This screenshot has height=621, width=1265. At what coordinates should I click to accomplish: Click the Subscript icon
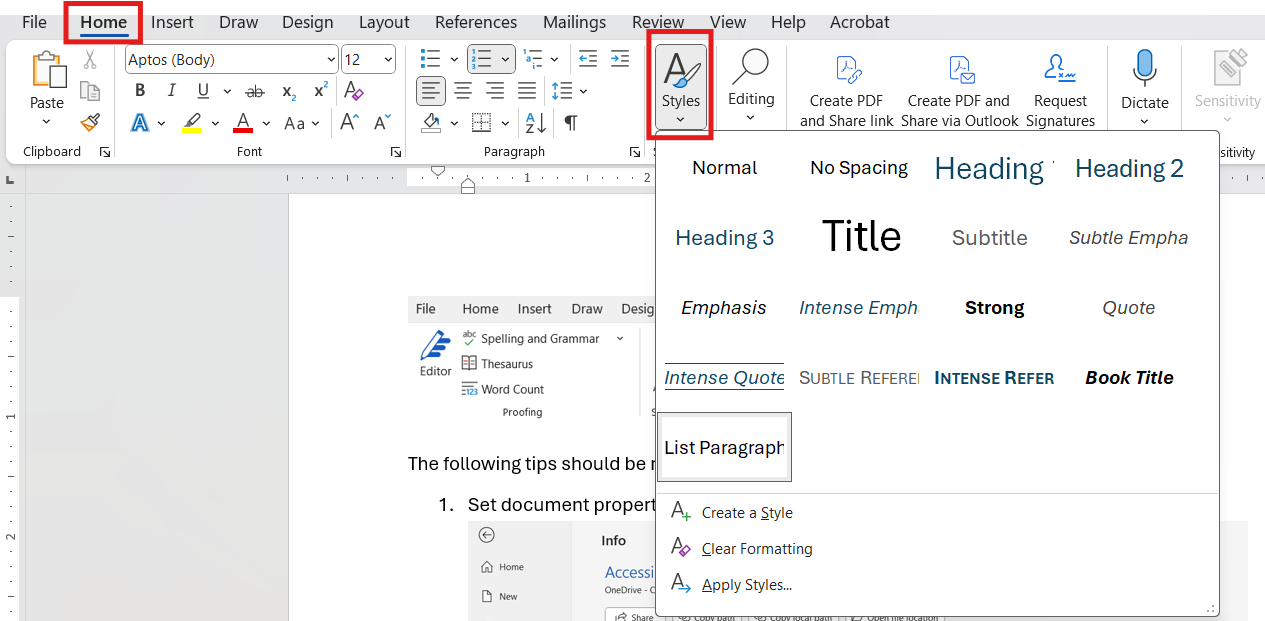pyautogui.click(x=287, y=91)
